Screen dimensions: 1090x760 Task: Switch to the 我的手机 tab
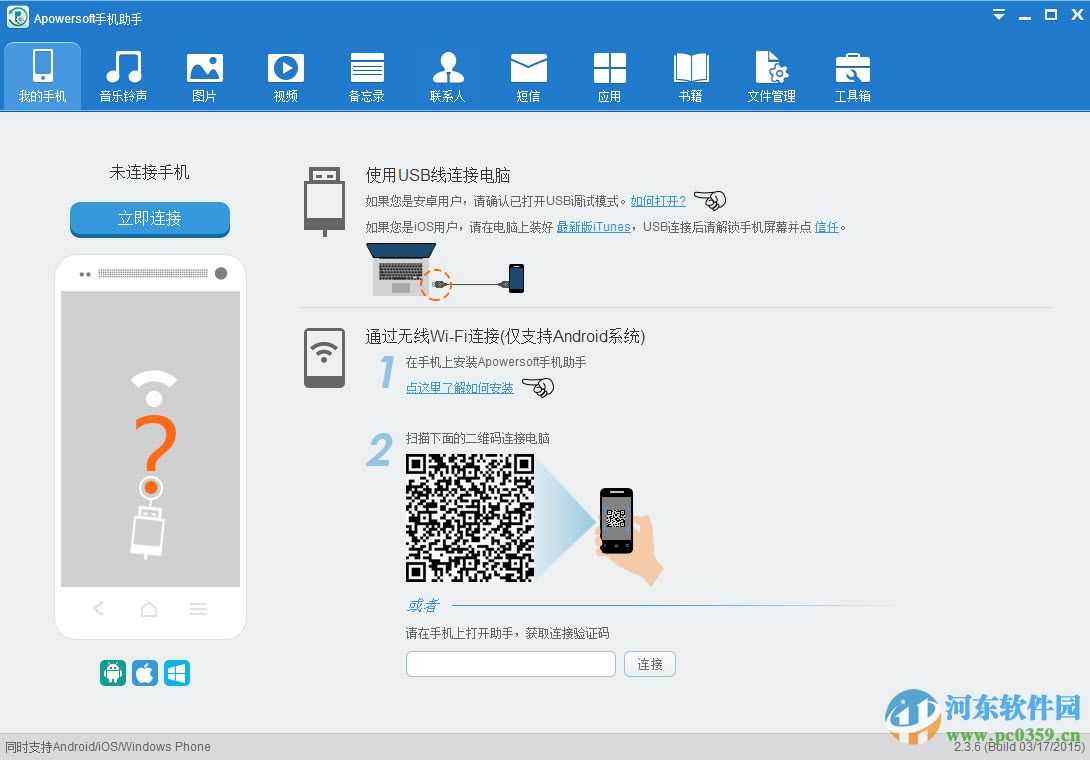point(42,75)
